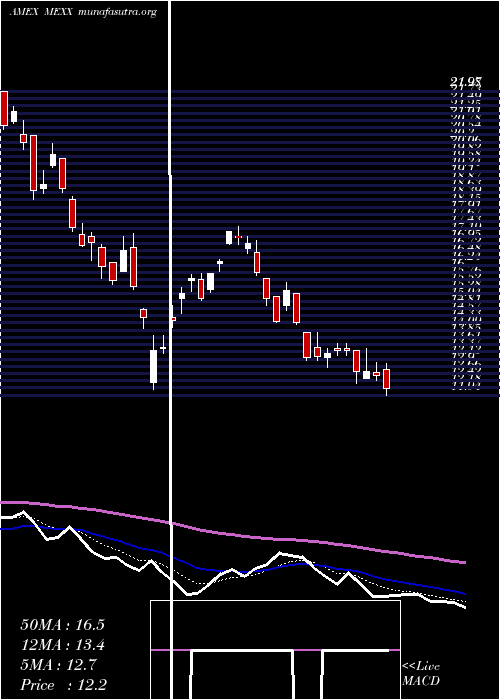Click the 12MA : 13.4 label
Screen dimensions: 500x700
[62, 645]
